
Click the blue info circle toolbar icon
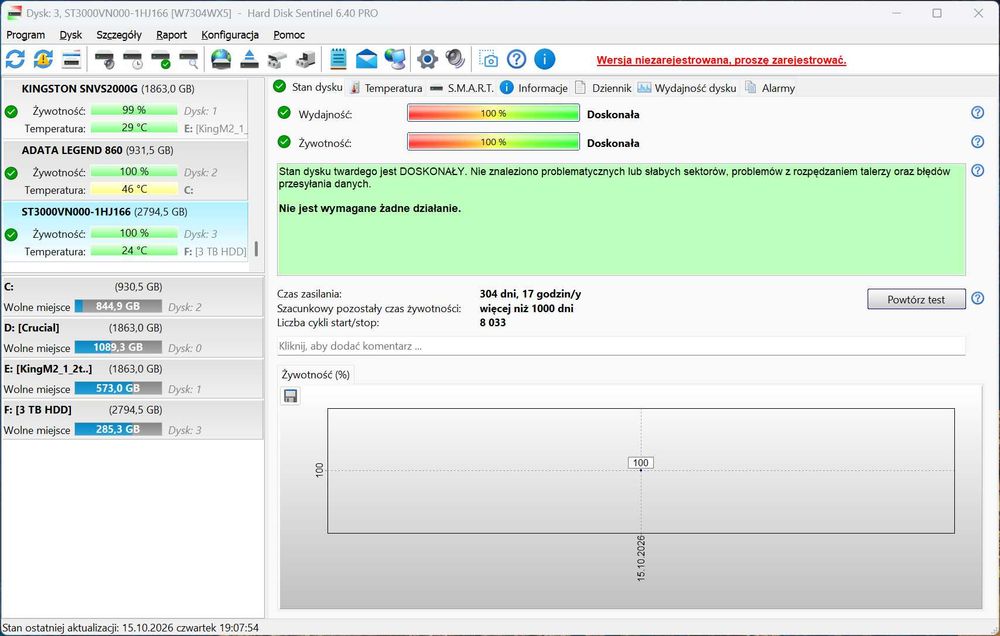544,59
